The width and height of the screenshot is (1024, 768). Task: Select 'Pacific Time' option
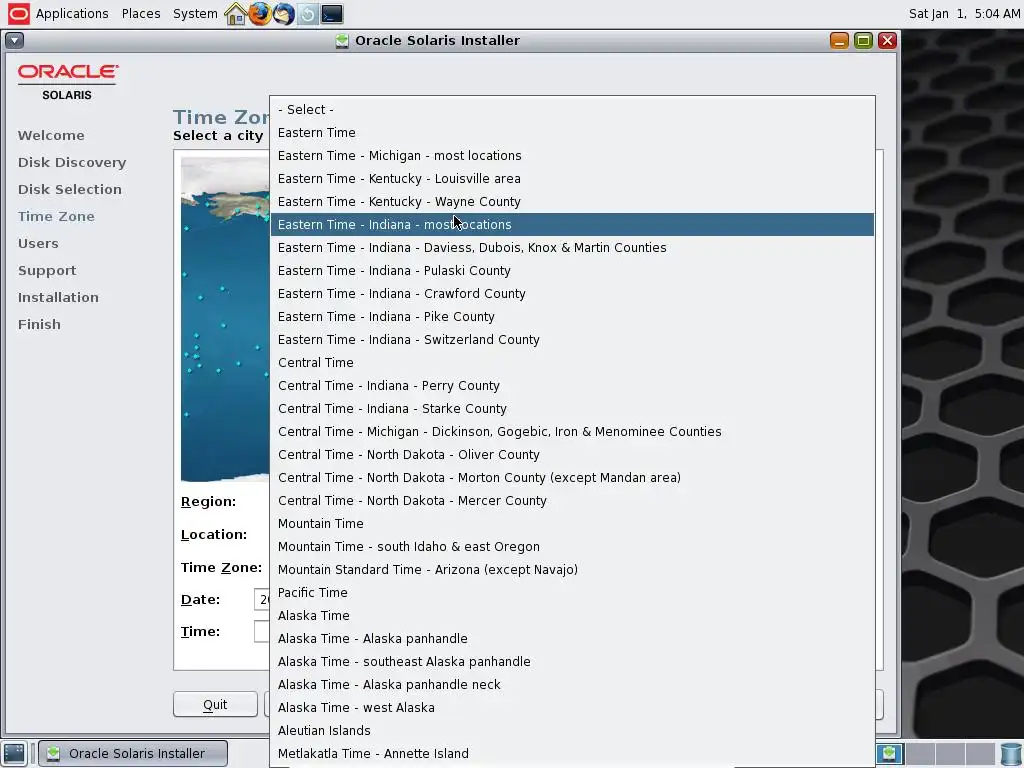coord(572,592)
